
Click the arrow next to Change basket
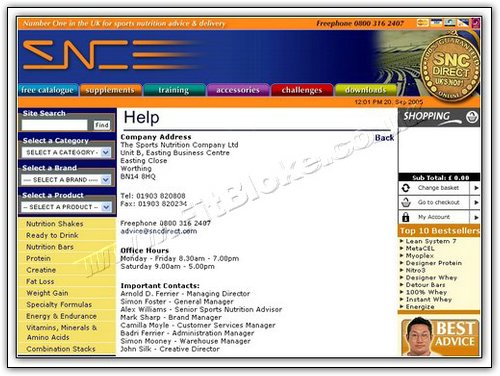[476, 188]
